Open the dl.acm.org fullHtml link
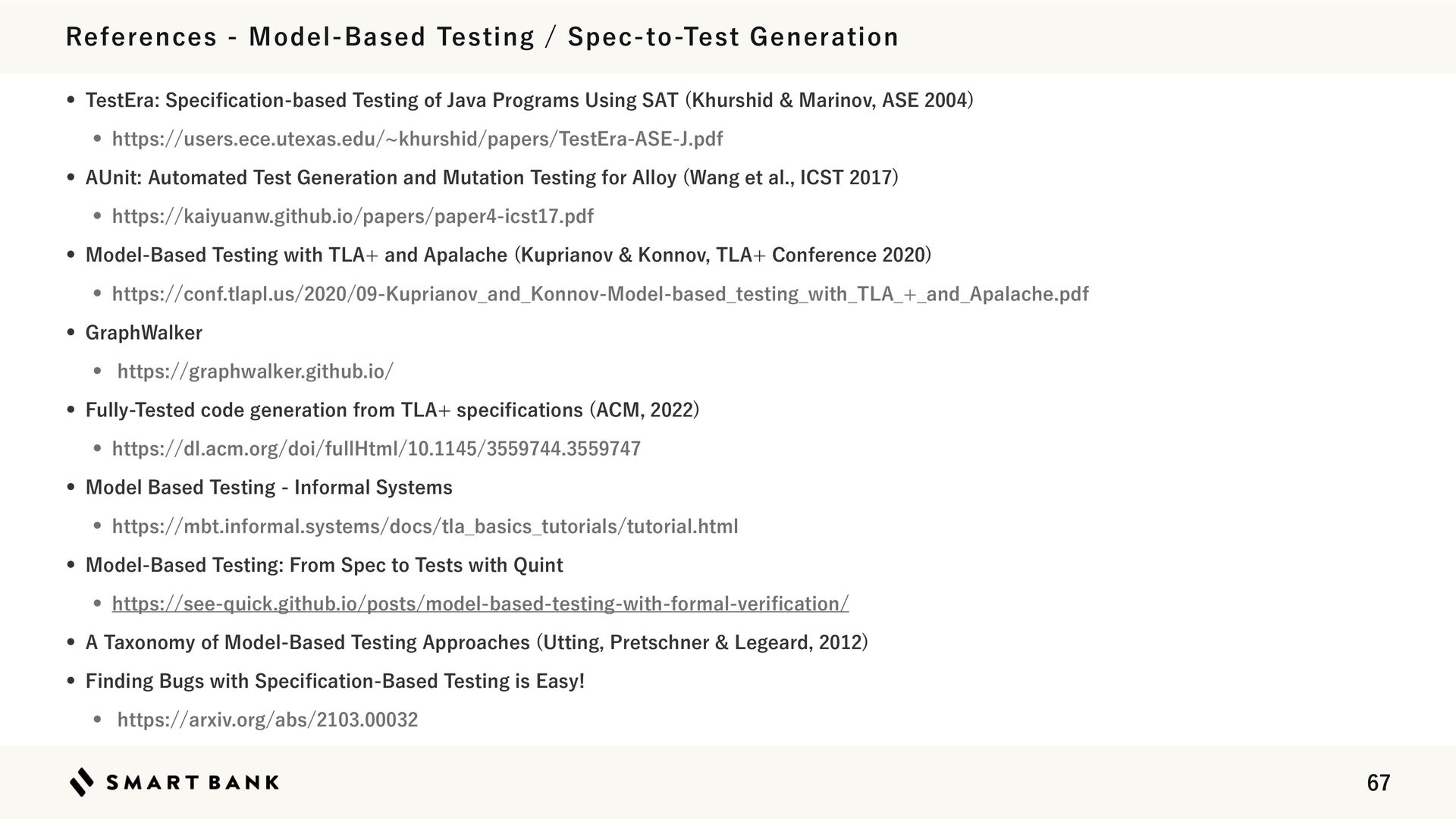Screen dimensions: 1456x819 coord(376,448)
